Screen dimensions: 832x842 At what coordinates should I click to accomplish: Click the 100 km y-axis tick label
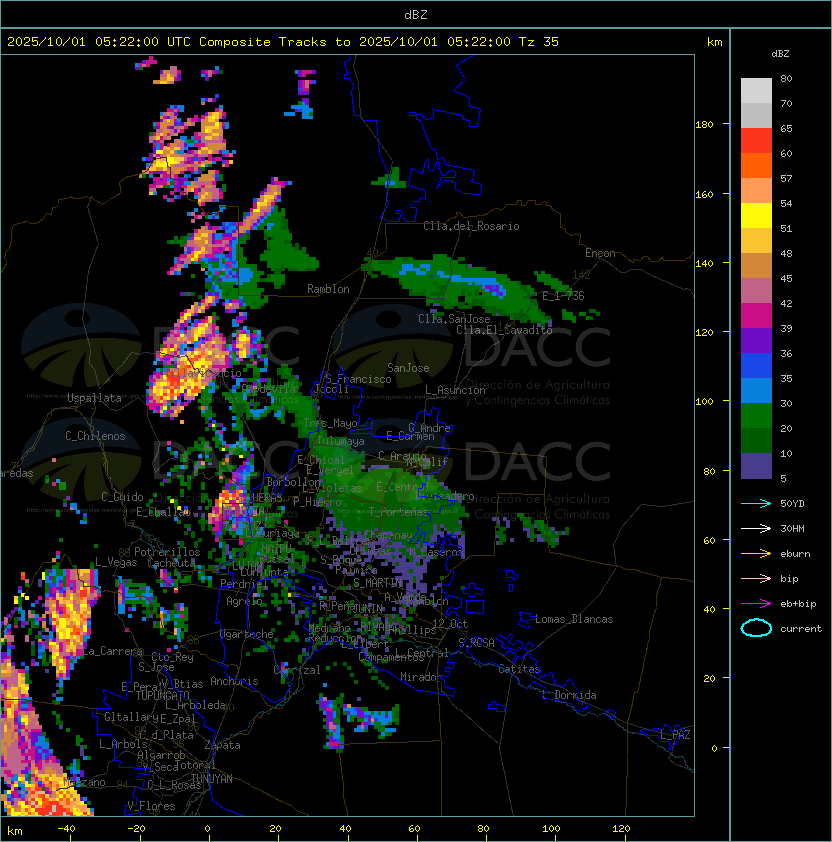[704, 402]
